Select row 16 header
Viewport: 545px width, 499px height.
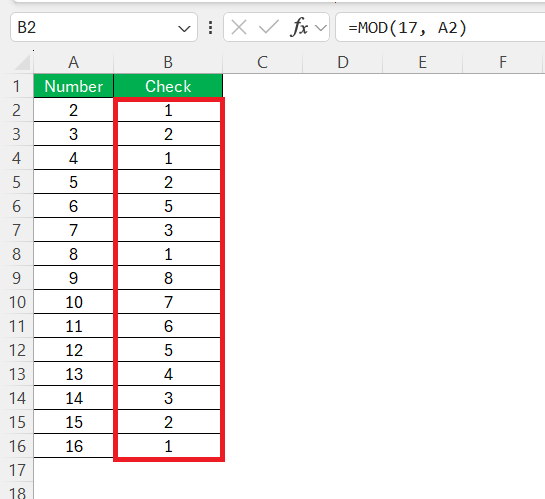click(17, 446)
